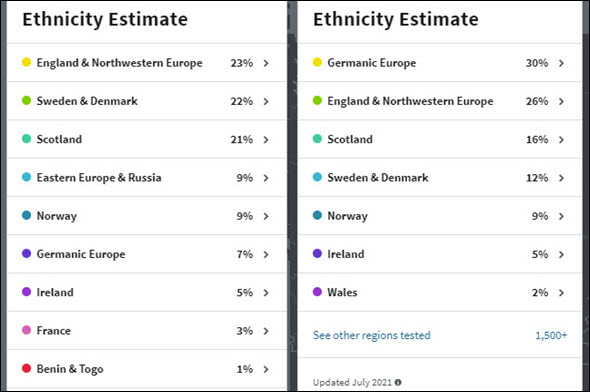Open Scotland 21% details arrow
590x392 pixels.
pos(266,140)
